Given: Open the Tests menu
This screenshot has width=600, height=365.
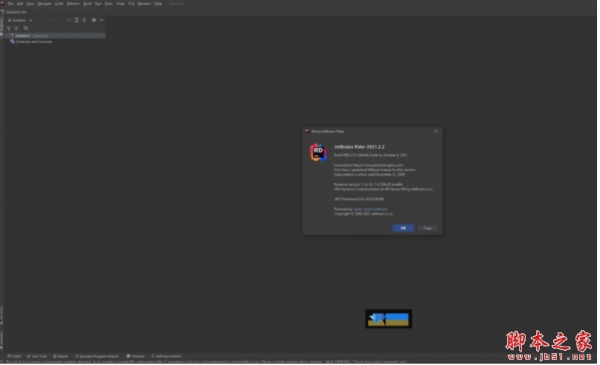Looking at the screenshot, I should tap(109, 3).
